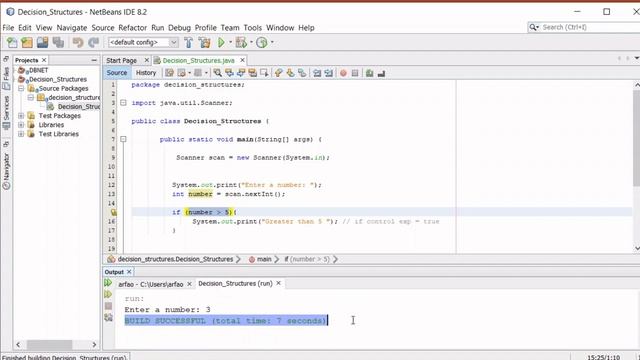Click the Find Next Occurrence icon
The image size is (640, 360).
click(241, 73)
